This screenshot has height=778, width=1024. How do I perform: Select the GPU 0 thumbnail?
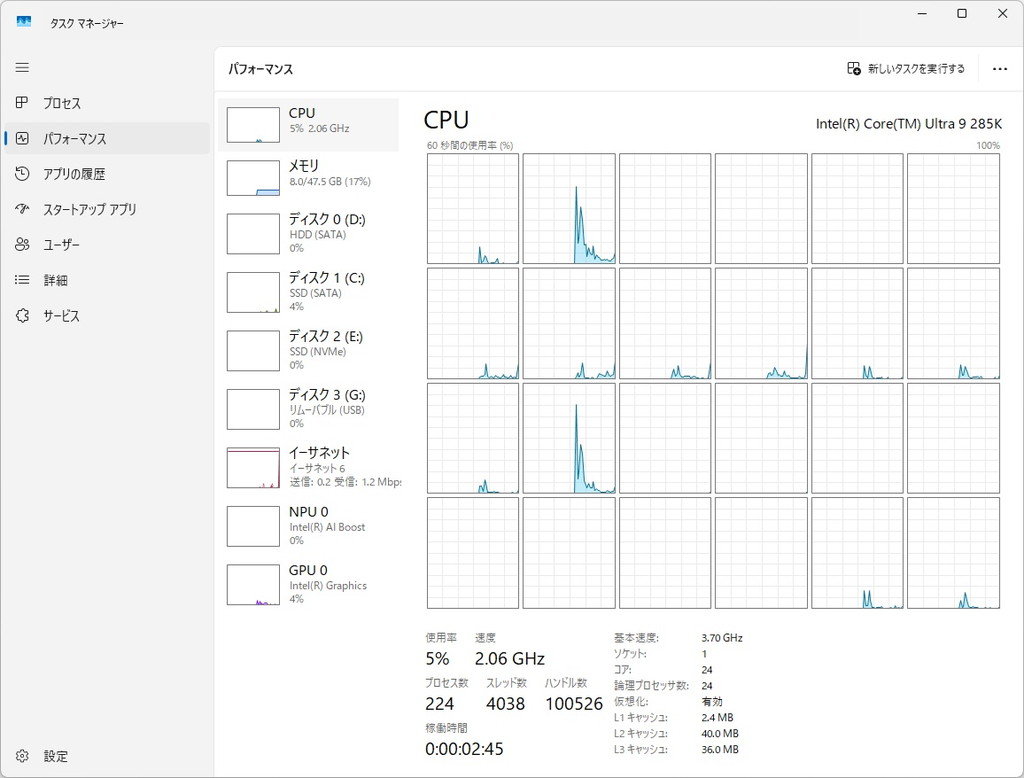253,585
